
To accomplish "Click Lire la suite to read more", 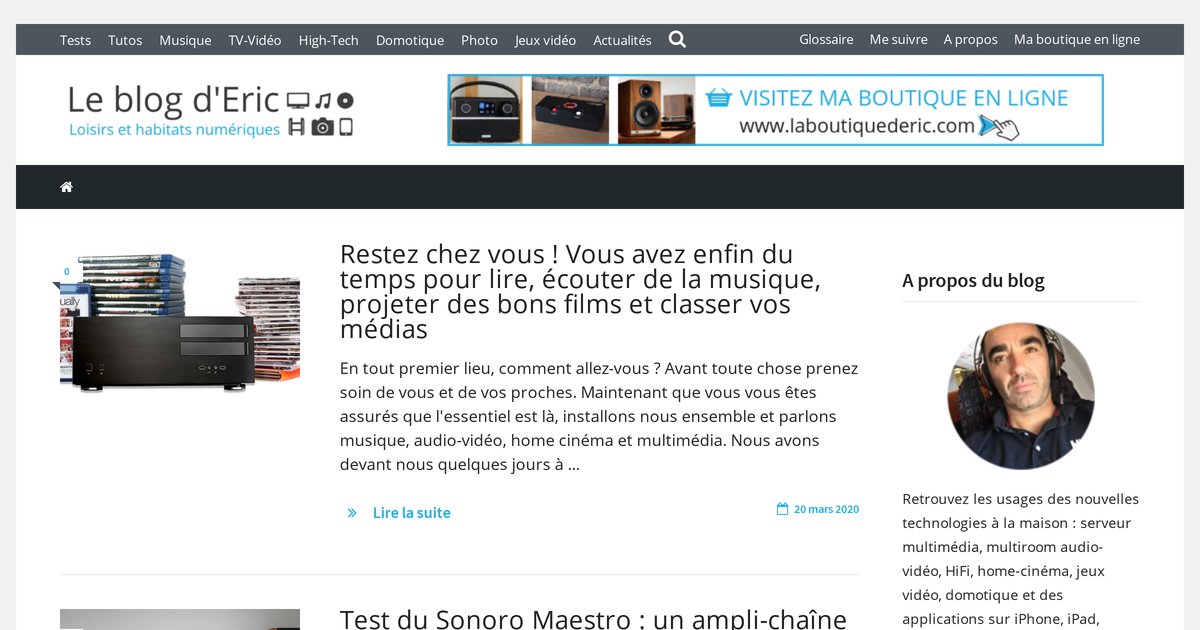I will [x=411, y=513].
